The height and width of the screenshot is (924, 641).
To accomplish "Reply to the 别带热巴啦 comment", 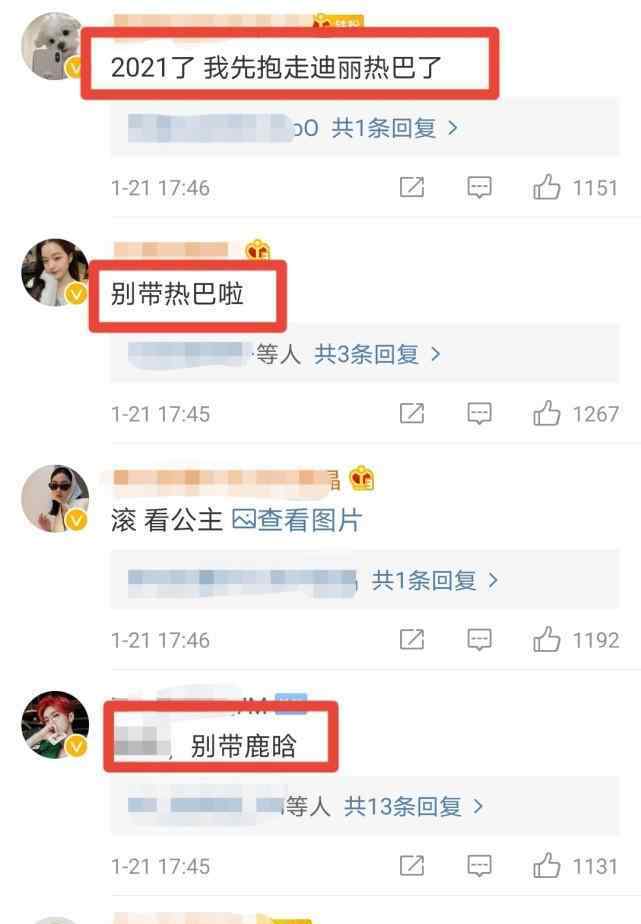I will point(480,414).
